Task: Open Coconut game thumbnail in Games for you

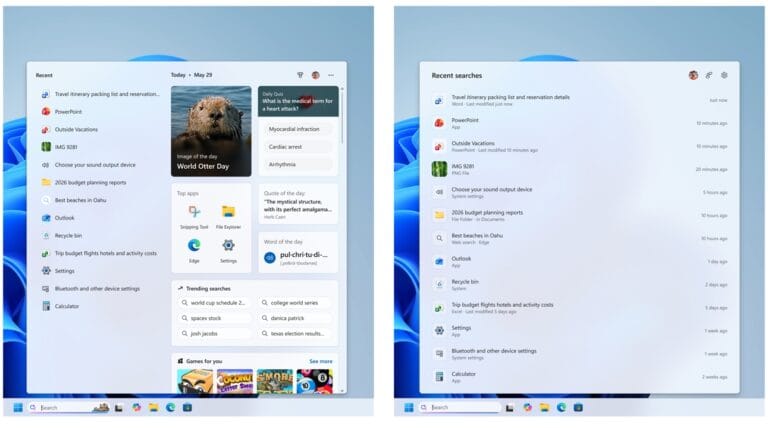Action: pyautogui.click(x=235, y=381)
